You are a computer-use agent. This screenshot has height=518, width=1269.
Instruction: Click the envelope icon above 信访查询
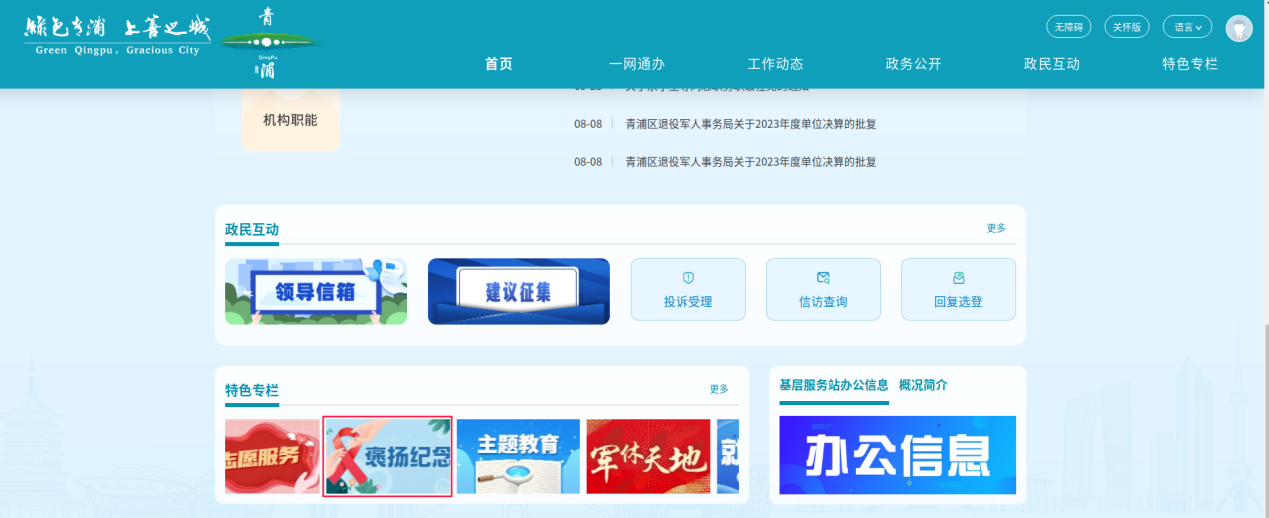(823, 278)
